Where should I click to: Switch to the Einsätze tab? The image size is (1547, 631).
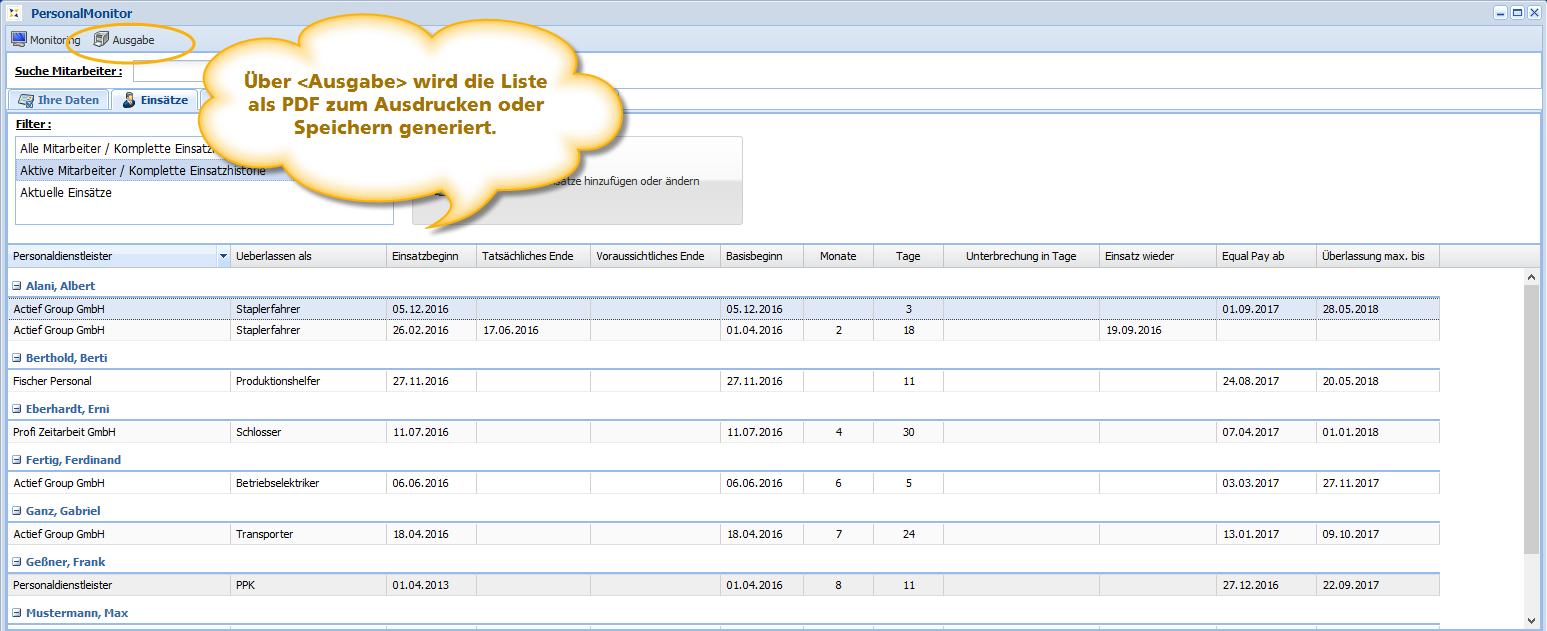click(x=154, y=100)
